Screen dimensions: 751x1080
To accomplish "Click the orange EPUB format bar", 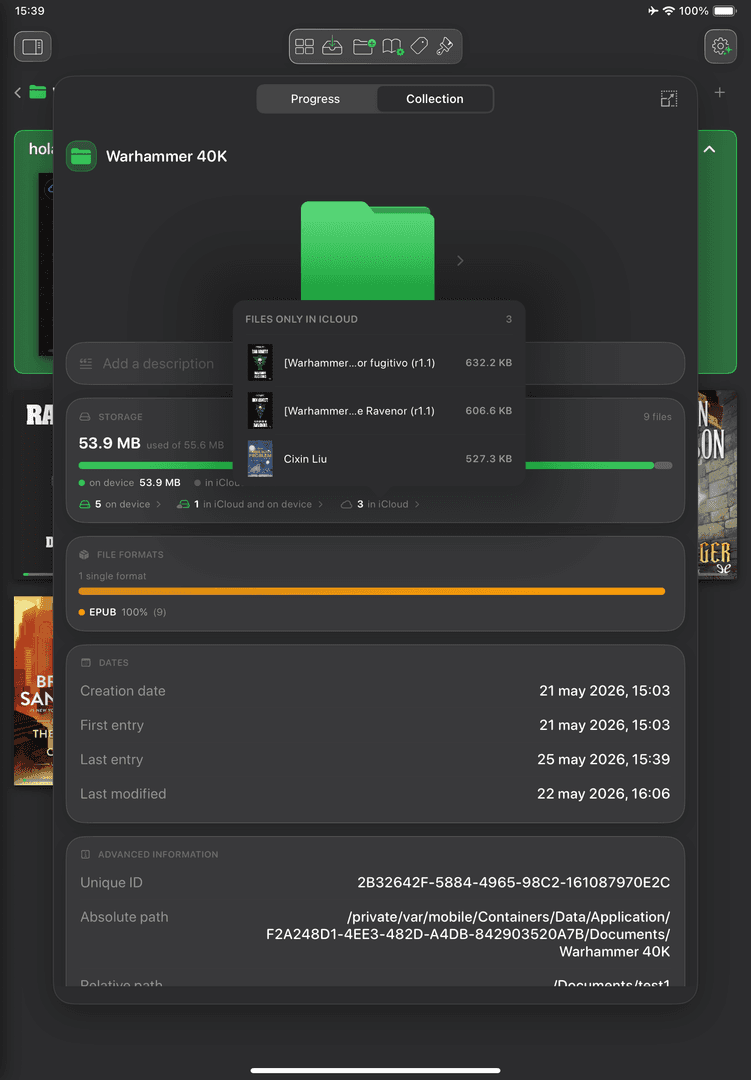I will click(372, 591).
